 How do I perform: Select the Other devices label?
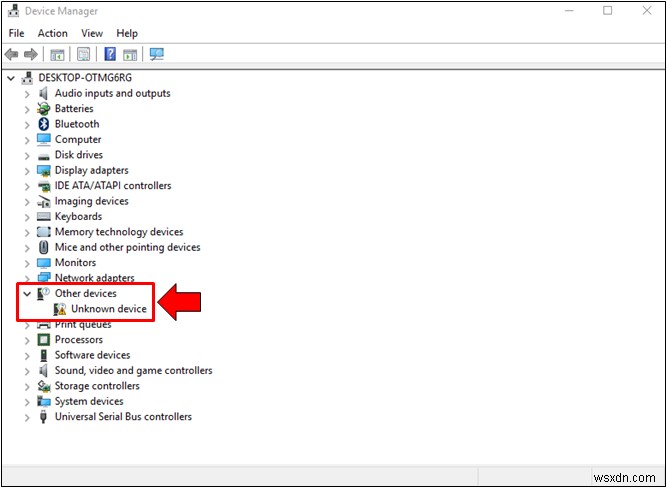click(x=86, y=293)
